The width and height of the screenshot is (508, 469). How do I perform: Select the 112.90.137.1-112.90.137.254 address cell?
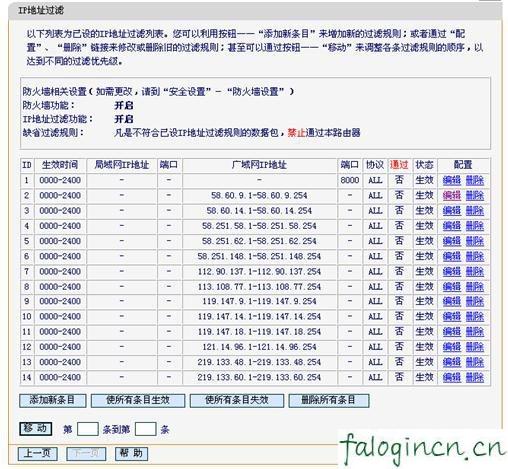(x=259, y=272)
